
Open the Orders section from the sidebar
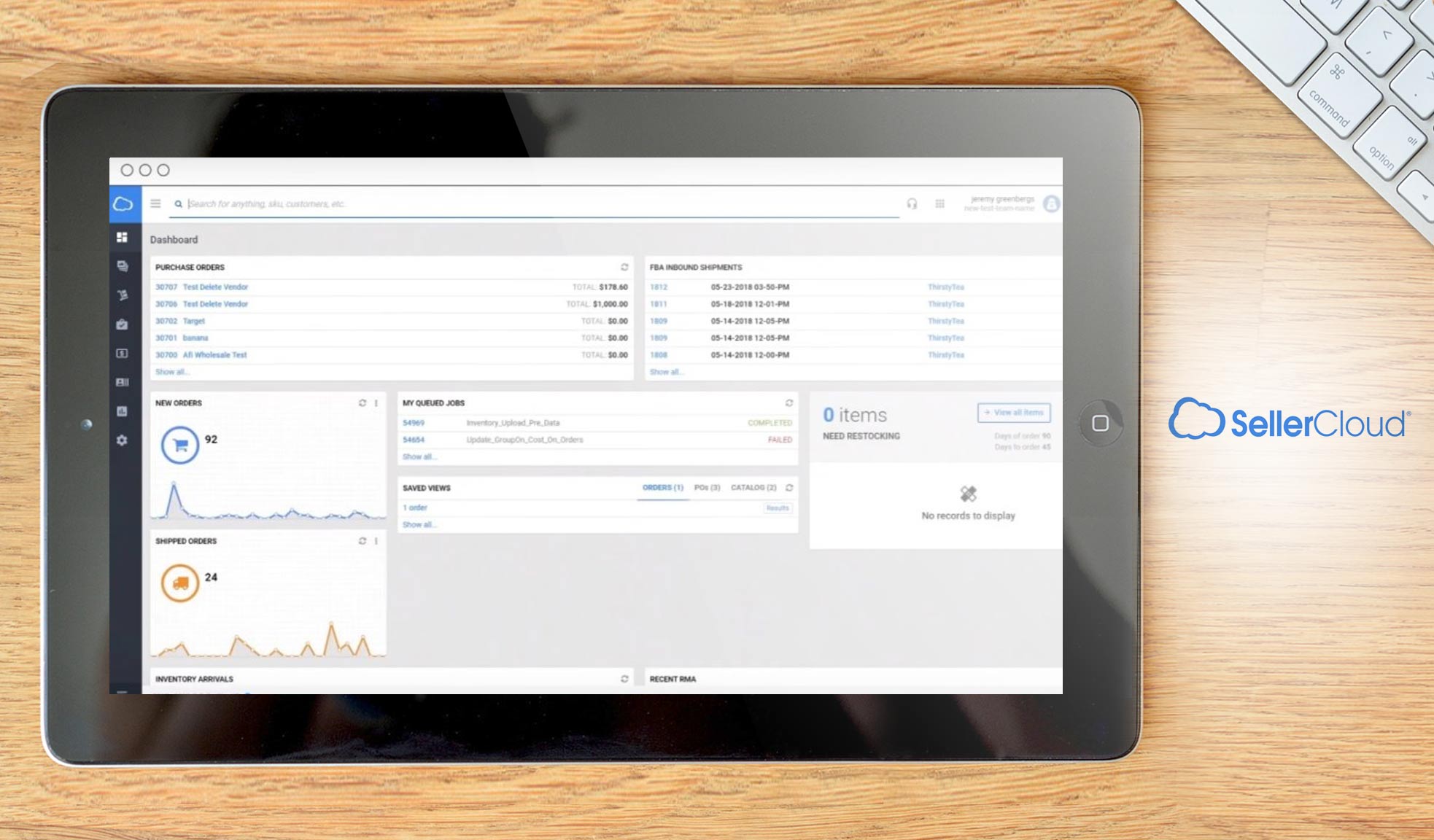coord(124,266)
